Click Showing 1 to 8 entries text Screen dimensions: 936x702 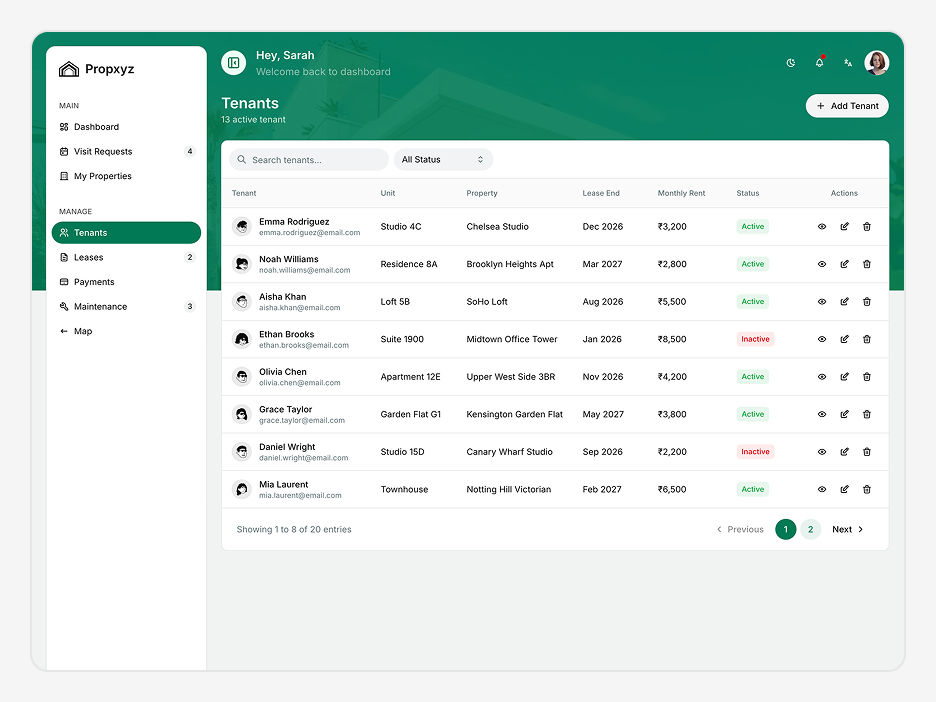(x=294, y=529)
